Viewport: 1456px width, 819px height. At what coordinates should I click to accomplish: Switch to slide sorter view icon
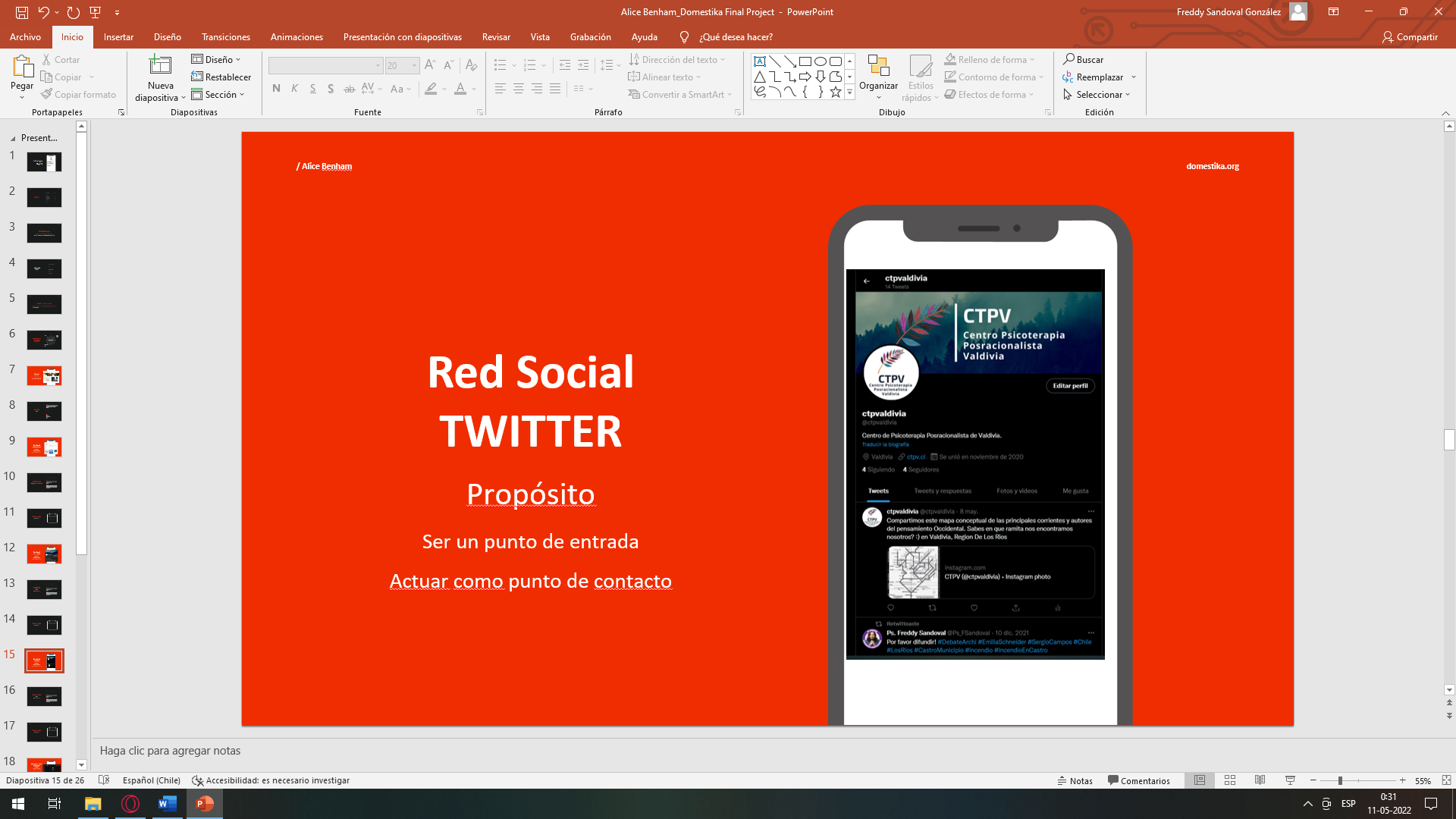(x=1230, y=780)
